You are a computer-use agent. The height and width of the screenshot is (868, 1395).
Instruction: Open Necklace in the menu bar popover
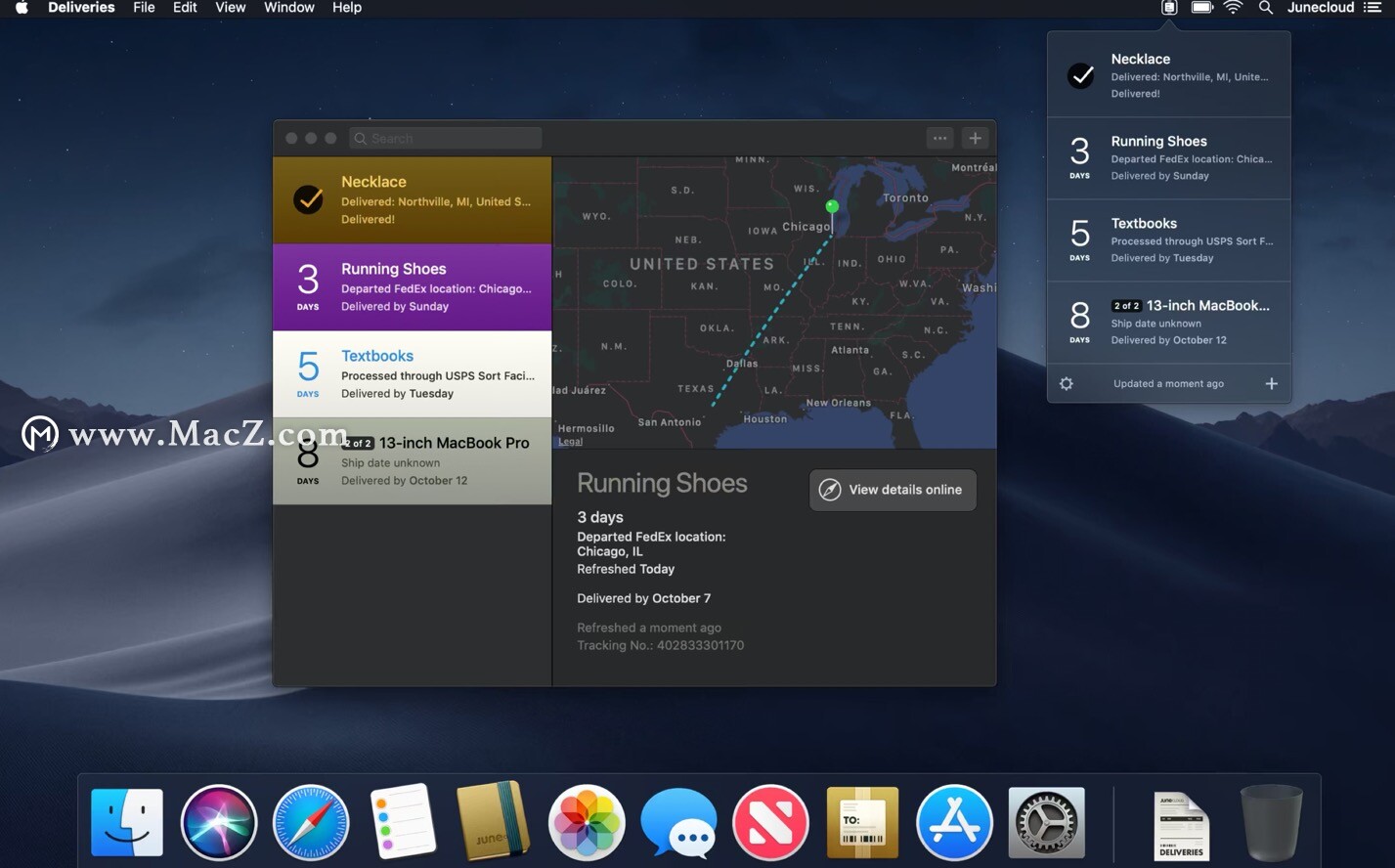pos(1169,75)
